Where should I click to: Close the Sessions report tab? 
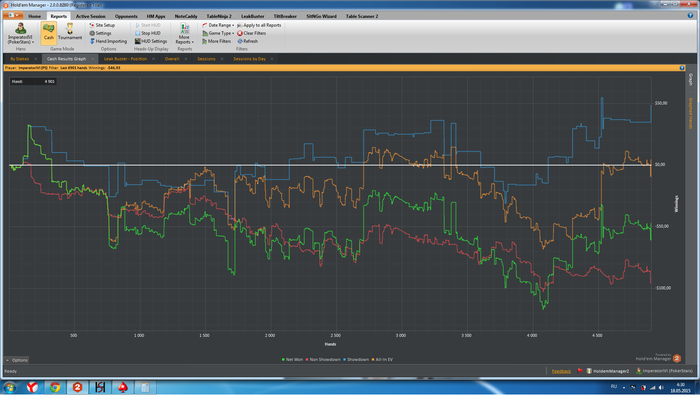point(222,59)
